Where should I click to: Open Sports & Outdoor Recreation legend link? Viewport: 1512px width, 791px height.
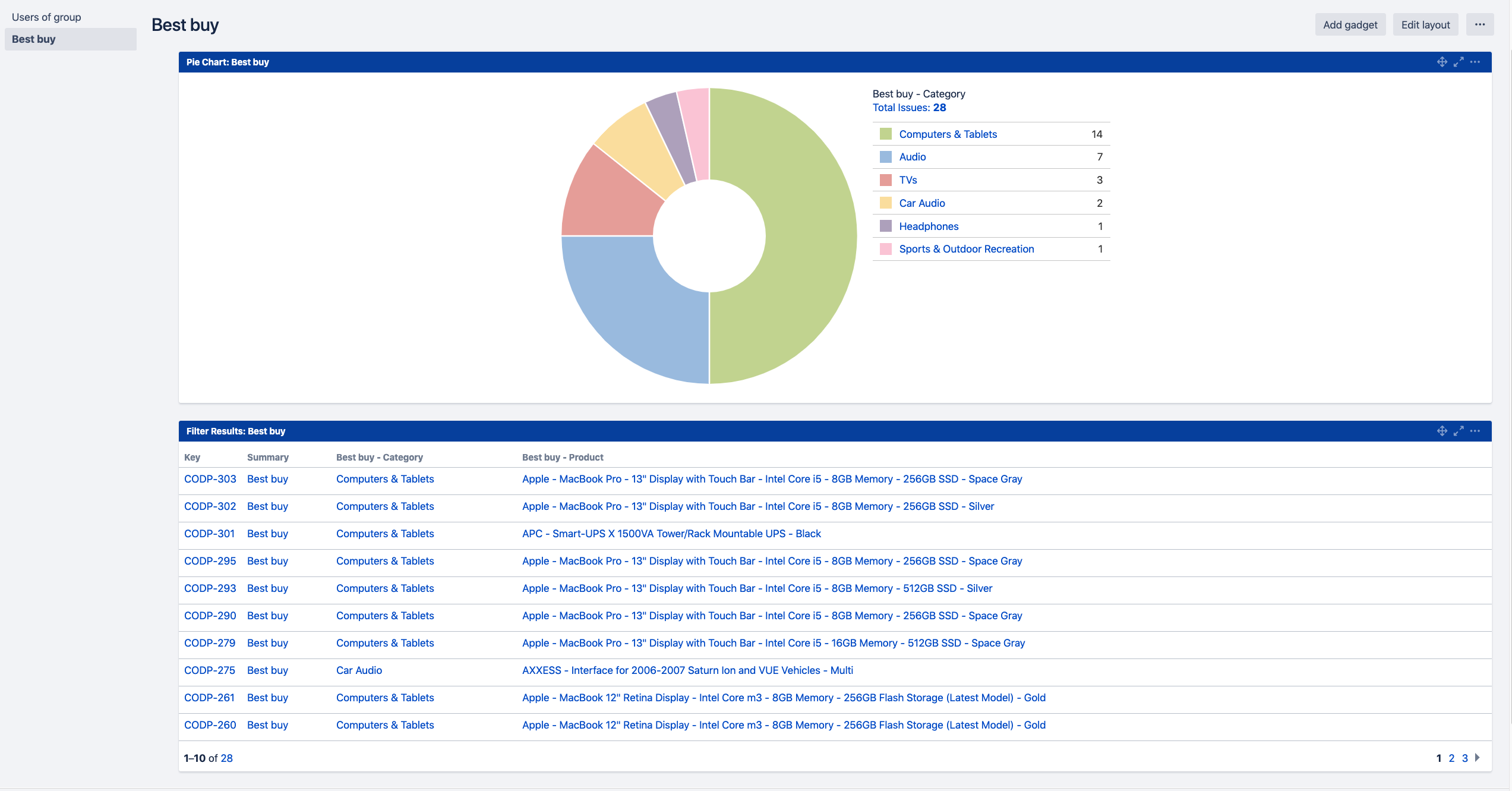(x=966, y=249)
